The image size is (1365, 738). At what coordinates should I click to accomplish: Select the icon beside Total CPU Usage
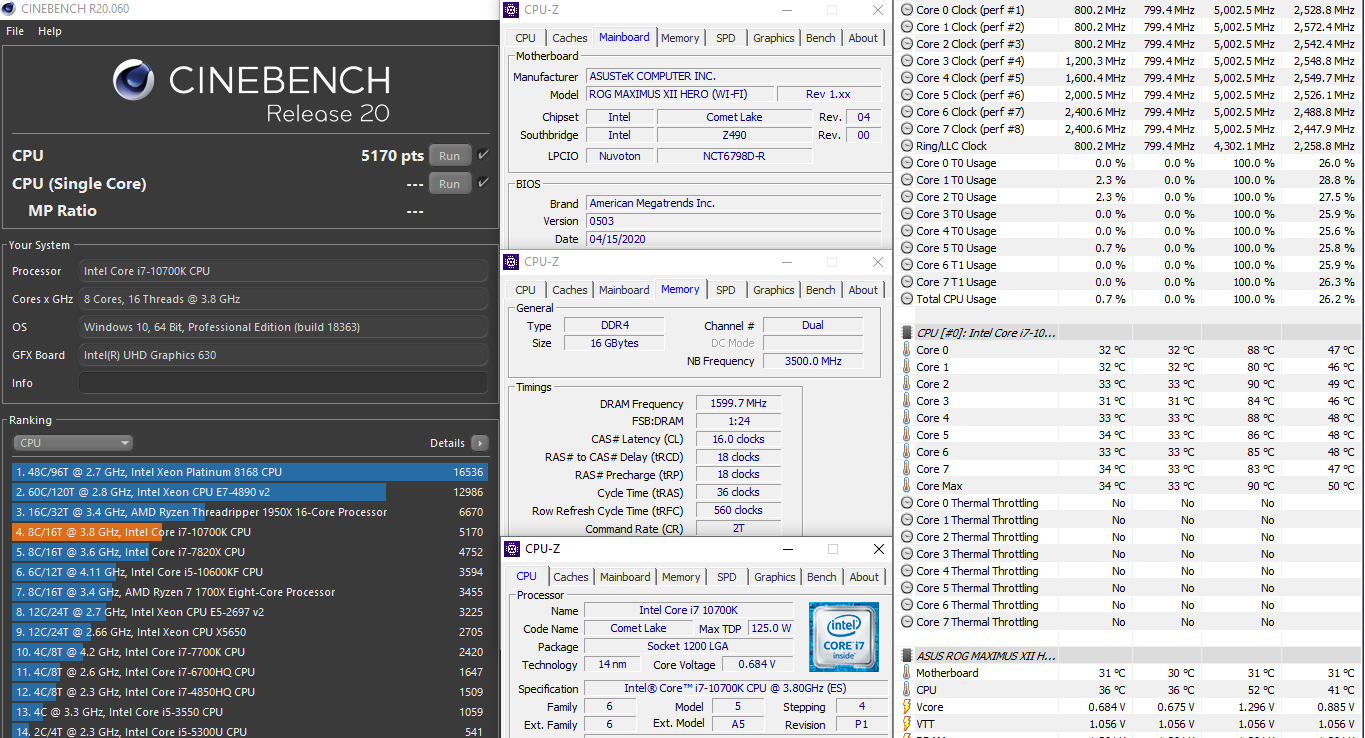(x=907, y=299)
